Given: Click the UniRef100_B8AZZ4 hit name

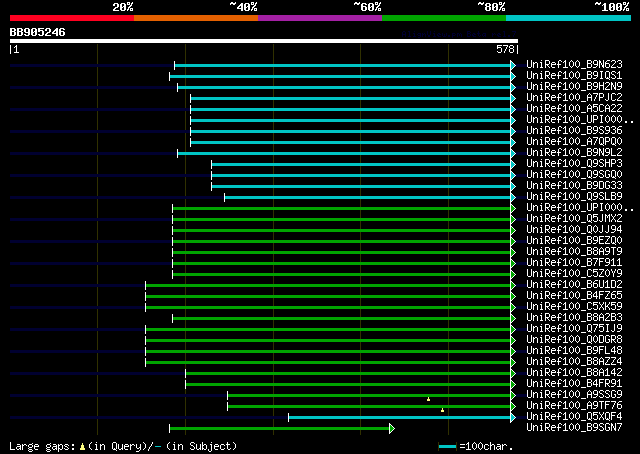Looking at the screenshot, I should 574,362.
